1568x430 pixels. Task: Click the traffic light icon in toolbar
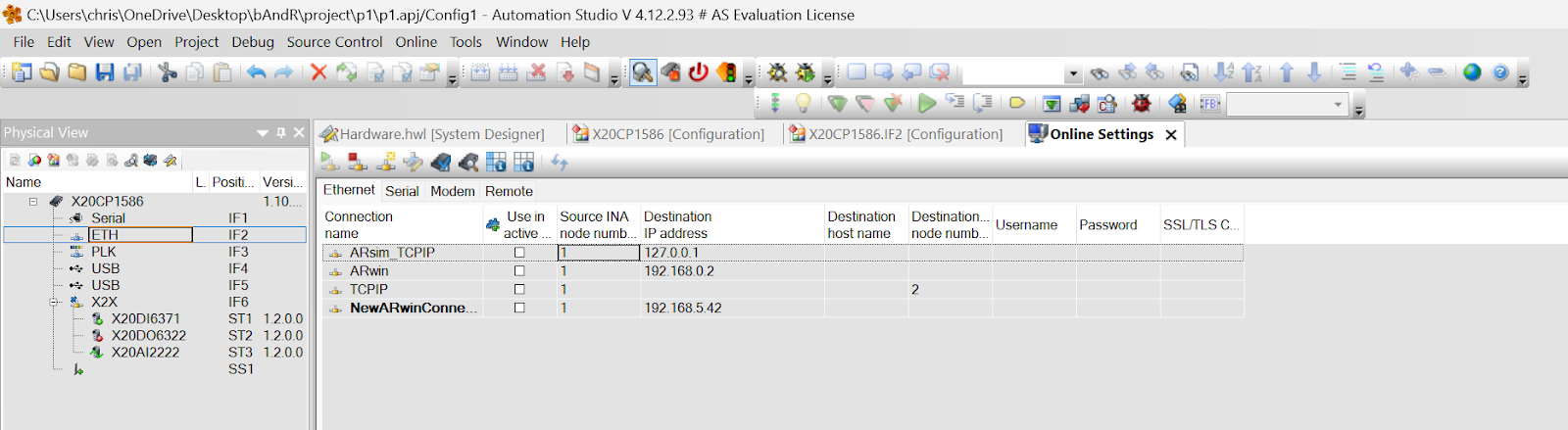coord(726,72)
